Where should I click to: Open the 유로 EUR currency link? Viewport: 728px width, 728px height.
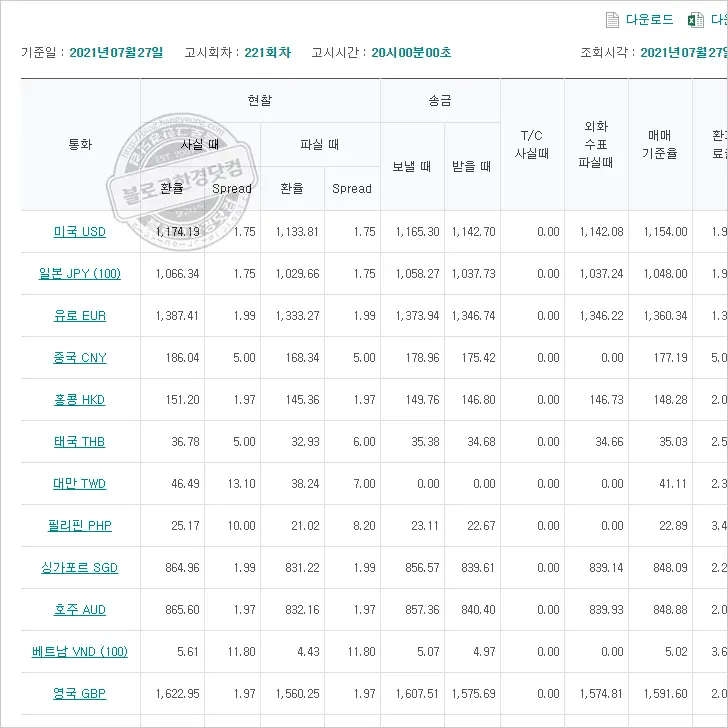[x=80, y=316]
